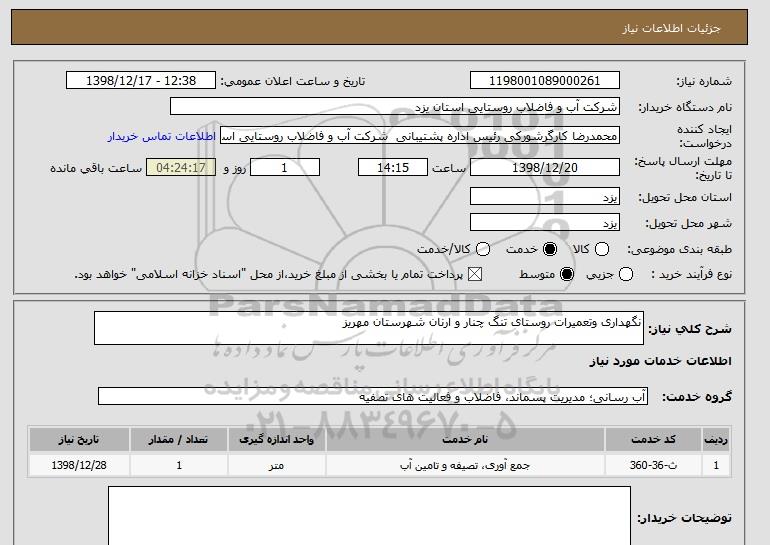This screenshot has height=545, width=770.
Task: Click the اطلاعات خدمات مورد نیاز heading
Action: coord(660,361)
